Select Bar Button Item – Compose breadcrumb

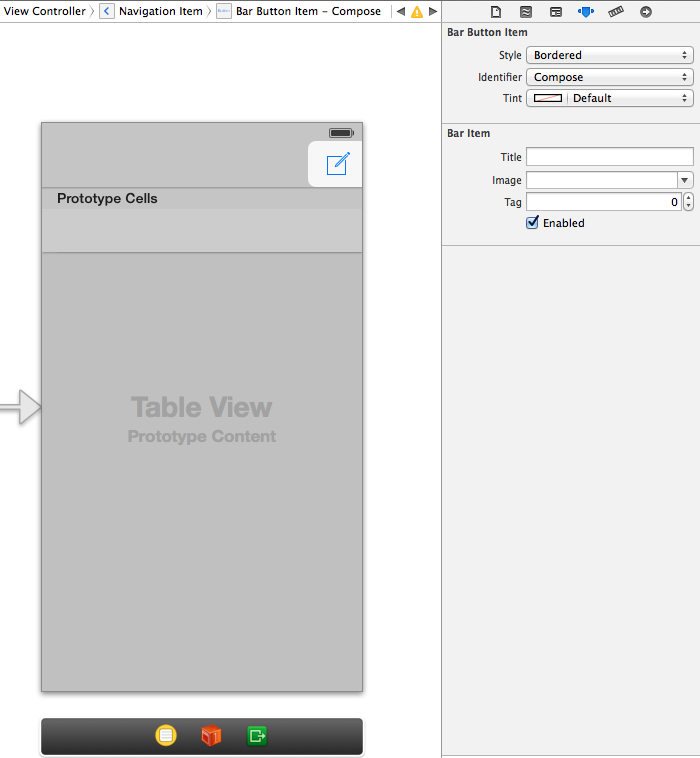click(x=308, y=11)
